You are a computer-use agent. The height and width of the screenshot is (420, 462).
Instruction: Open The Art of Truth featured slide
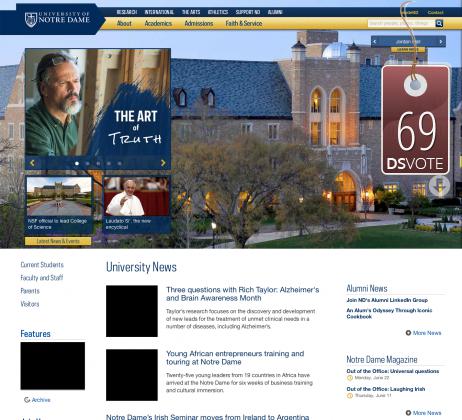[98, 102]
